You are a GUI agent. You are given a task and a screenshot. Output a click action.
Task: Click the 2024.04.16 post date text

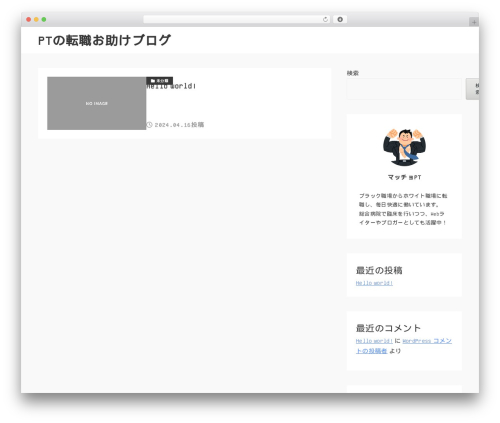(179, 125)
